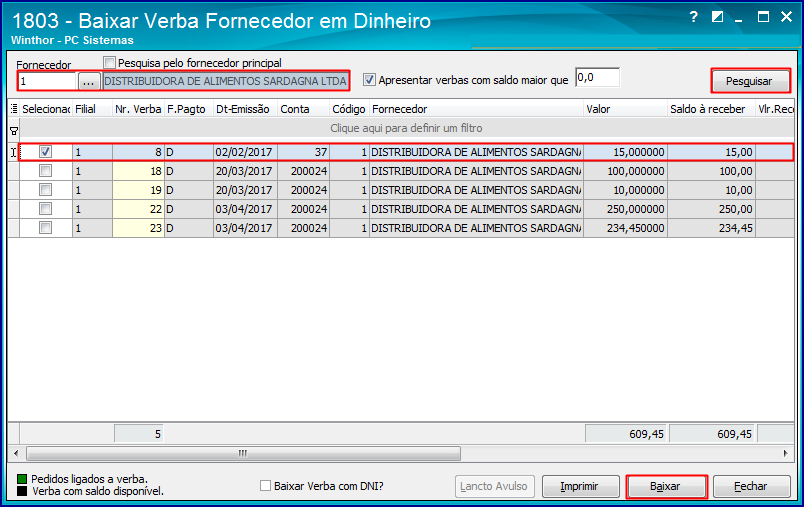Image resolution: width=804 pixels, height=507 pixels.
Task: Toggle Pesquisa pelo fornecedor principal checkbox
Action: point(109,63)
